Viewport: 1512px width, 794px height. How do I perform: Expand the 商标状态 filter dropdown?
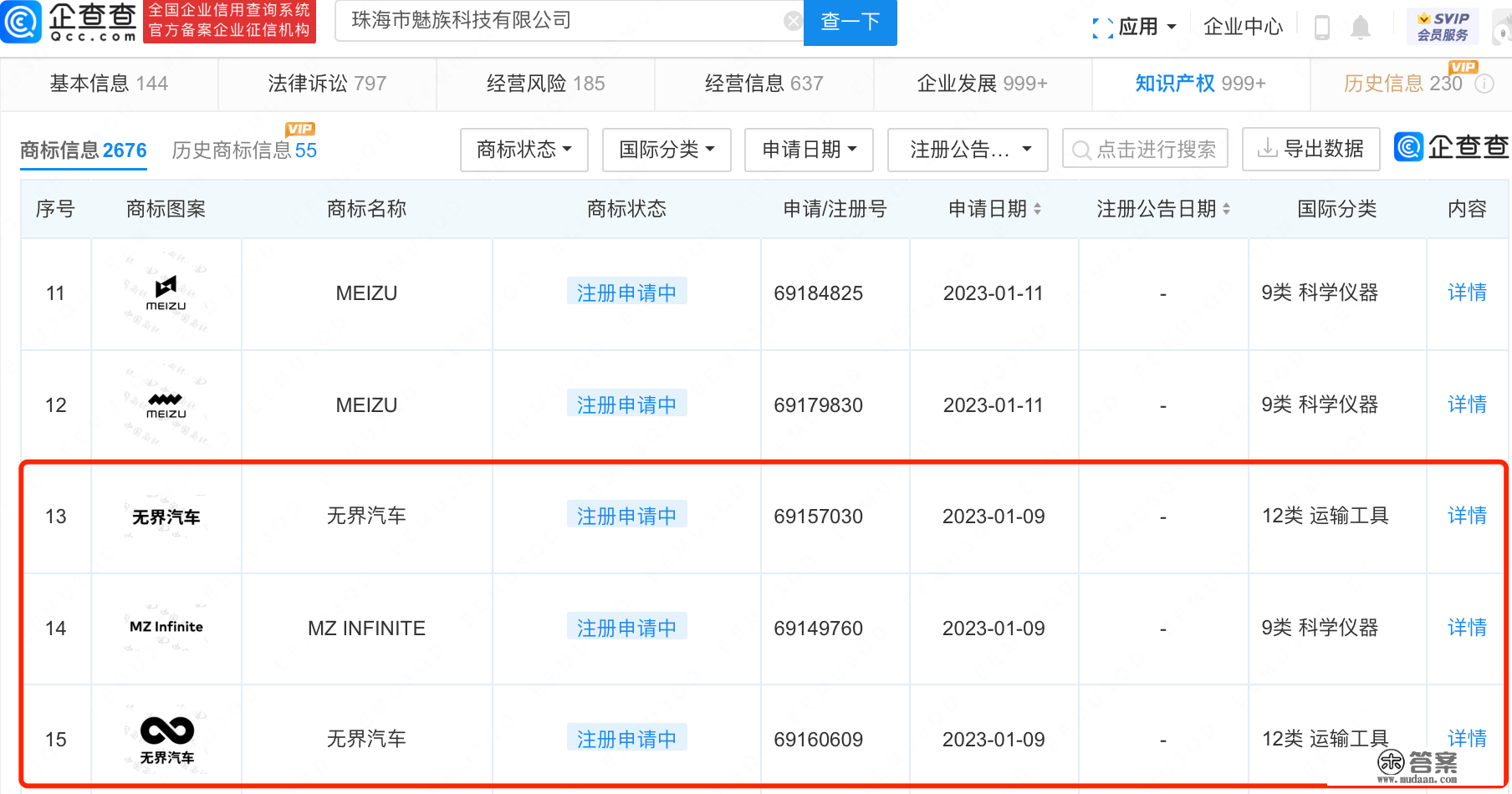(x=524, y=150)
